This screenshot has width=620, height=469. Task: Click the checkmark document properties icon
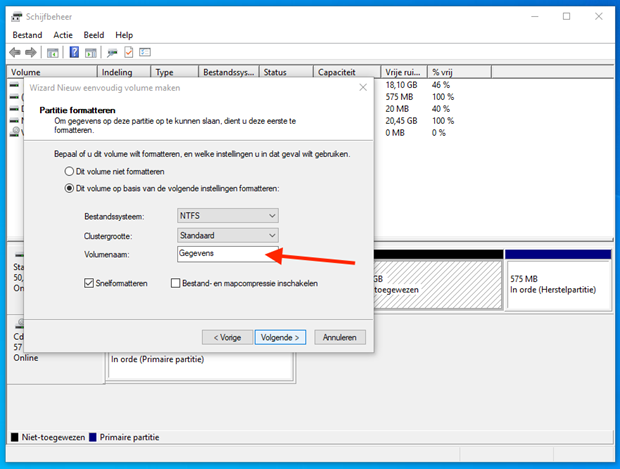click(x=129, y=52)
